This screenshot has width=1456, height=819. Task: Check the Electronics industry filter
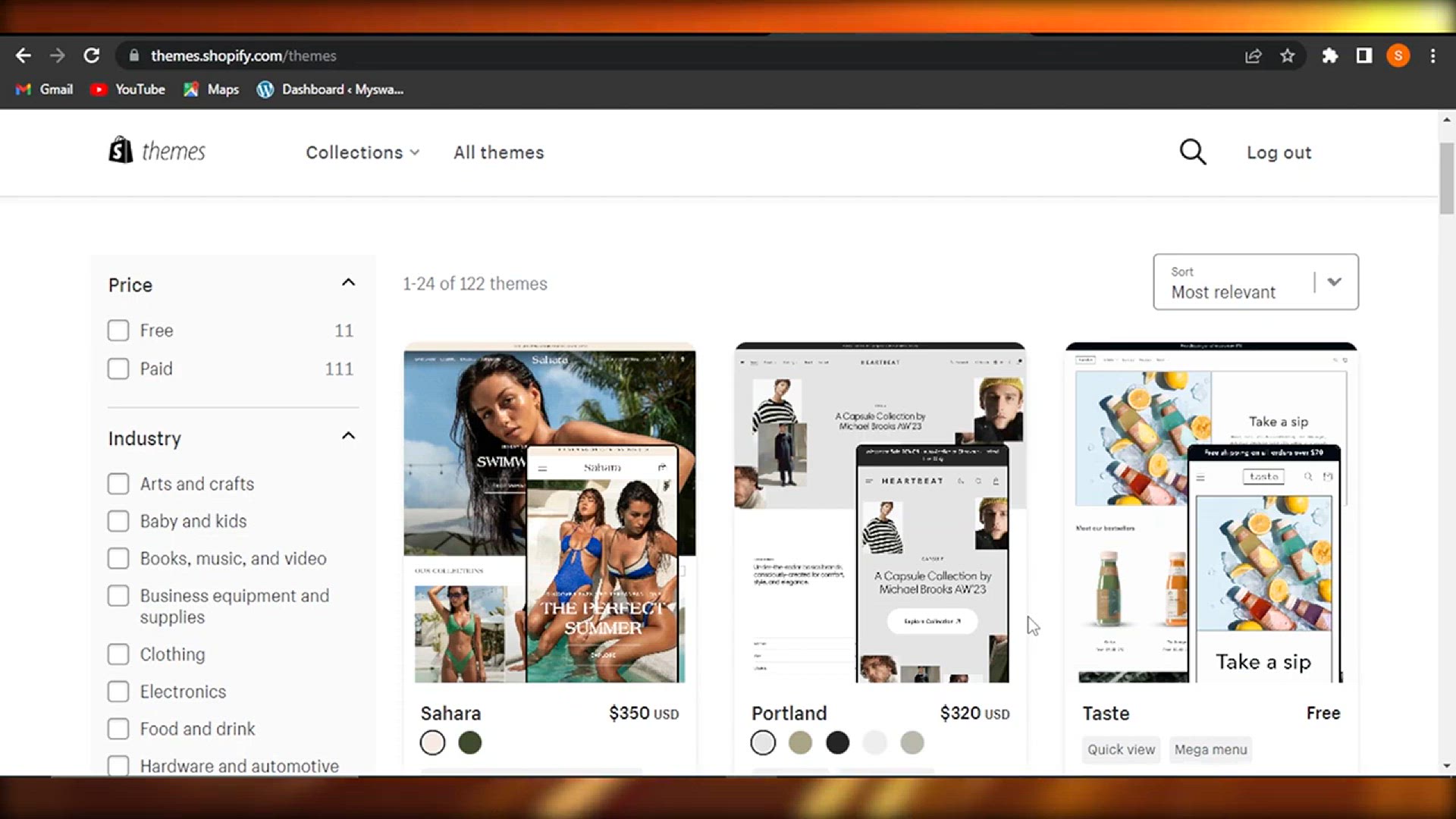click(118, 692)
